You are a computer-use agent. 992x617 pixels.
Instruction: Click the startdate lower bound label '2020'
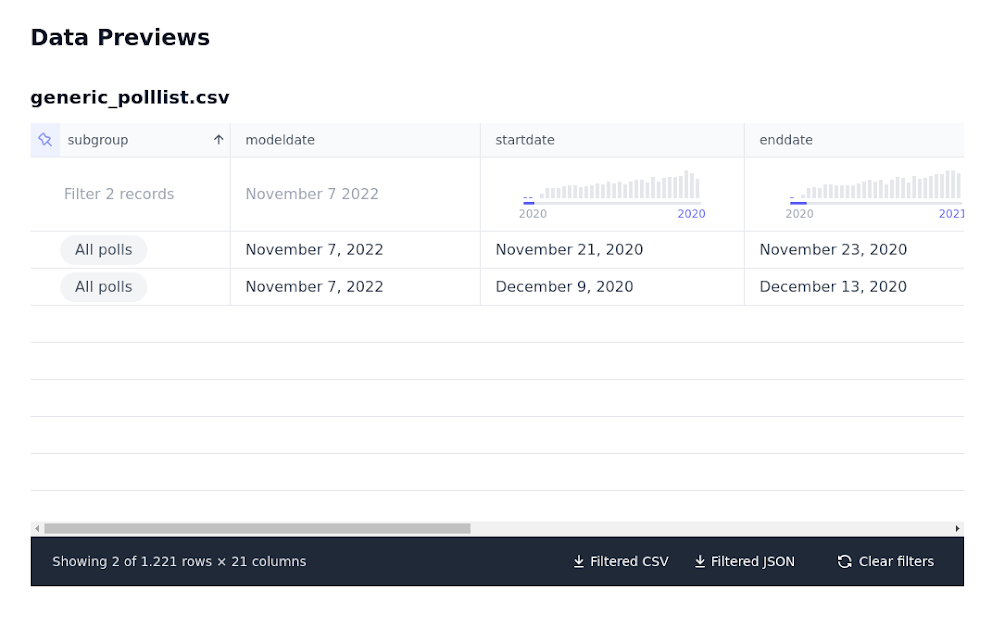tap(533, 214)
